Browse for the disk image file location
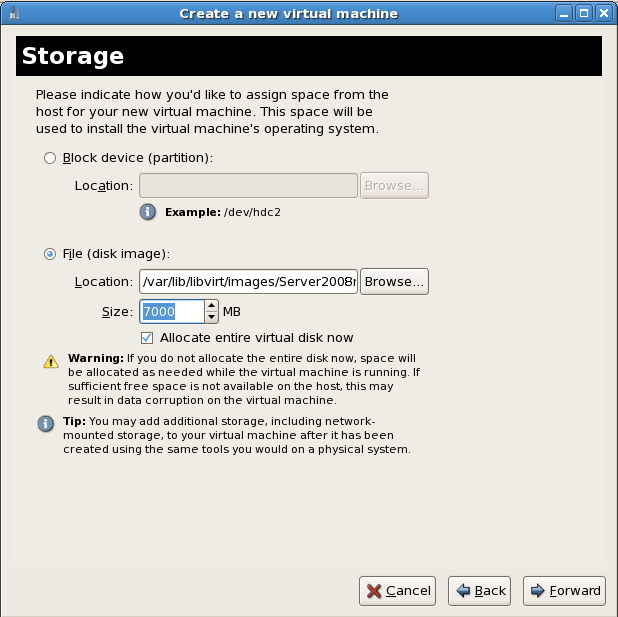Image resolution: width=618 pixels, height=617 pixels. [x=394, y=281]
